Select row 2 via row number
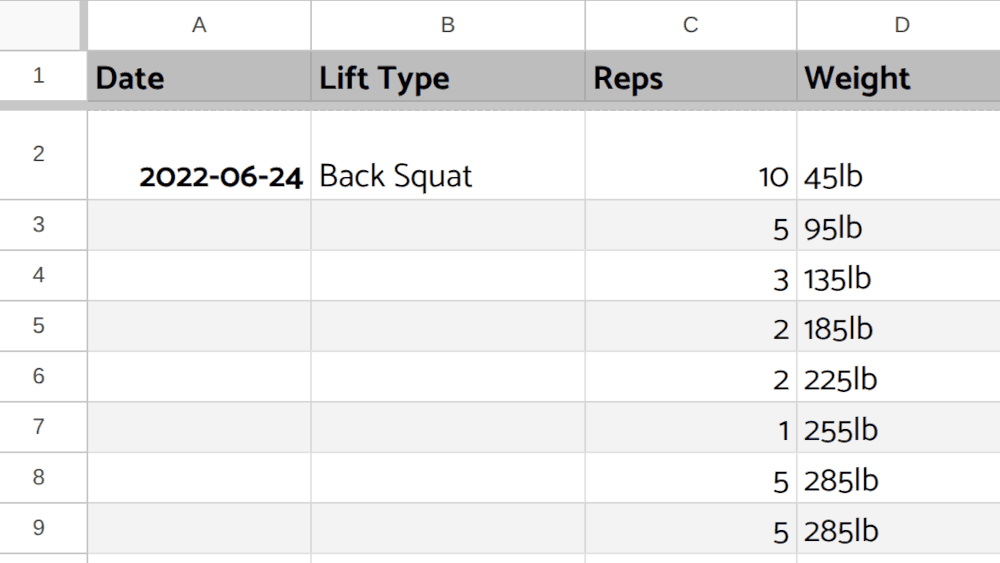Viewport: 1000px width, 563px height. [x=39, y=154]
